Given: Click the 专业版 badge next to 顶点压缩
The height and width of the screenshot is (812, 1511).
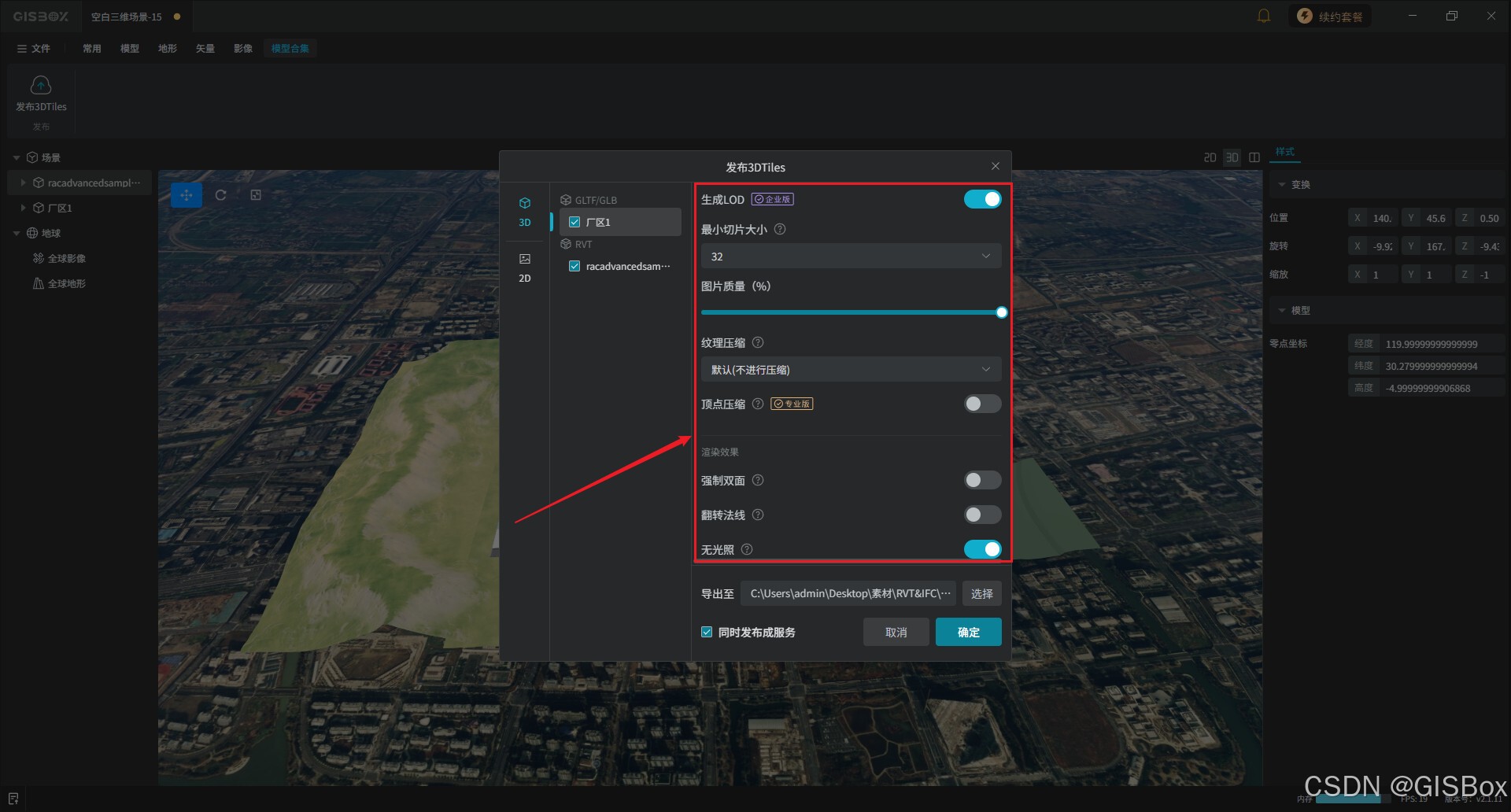Looking at the screenshot, I should (792, 404).
